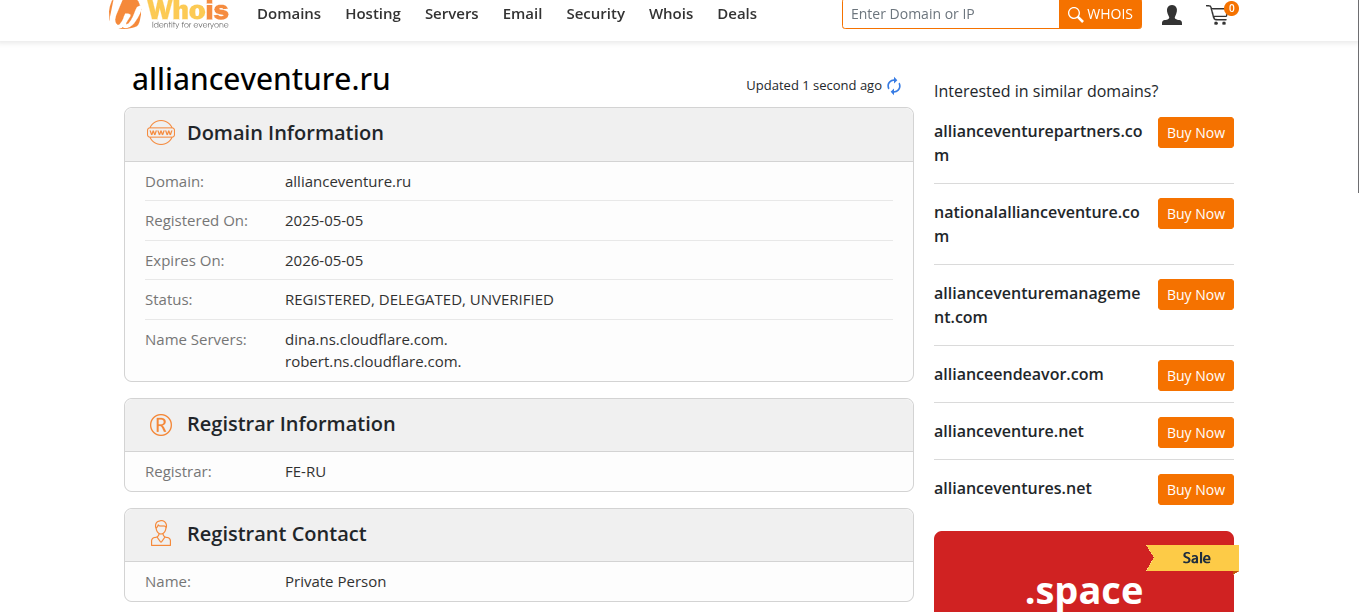Click the Registrant Contact person icon
Viewport: 1359px width, 612px height.
coord(160,534)
